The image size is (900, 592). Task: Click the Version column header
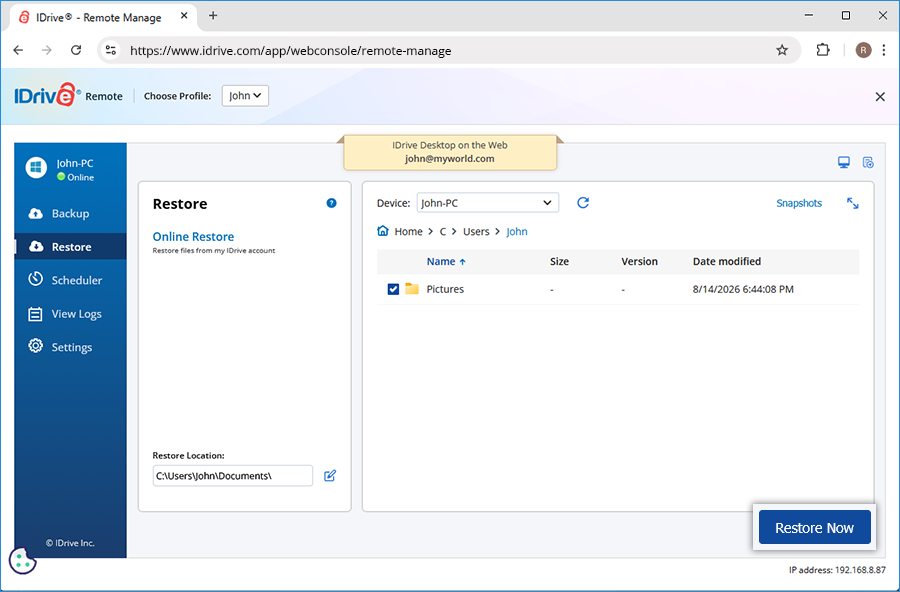tap(639, 261)
